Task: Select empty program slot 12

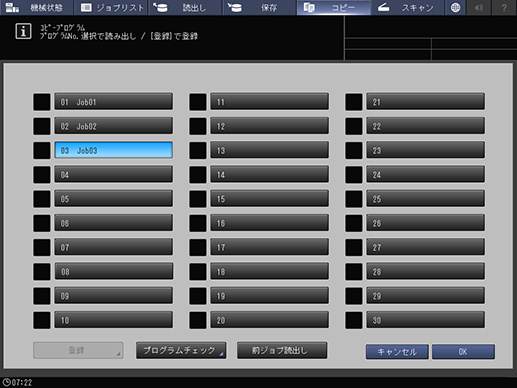Action: tap(269, 126)
